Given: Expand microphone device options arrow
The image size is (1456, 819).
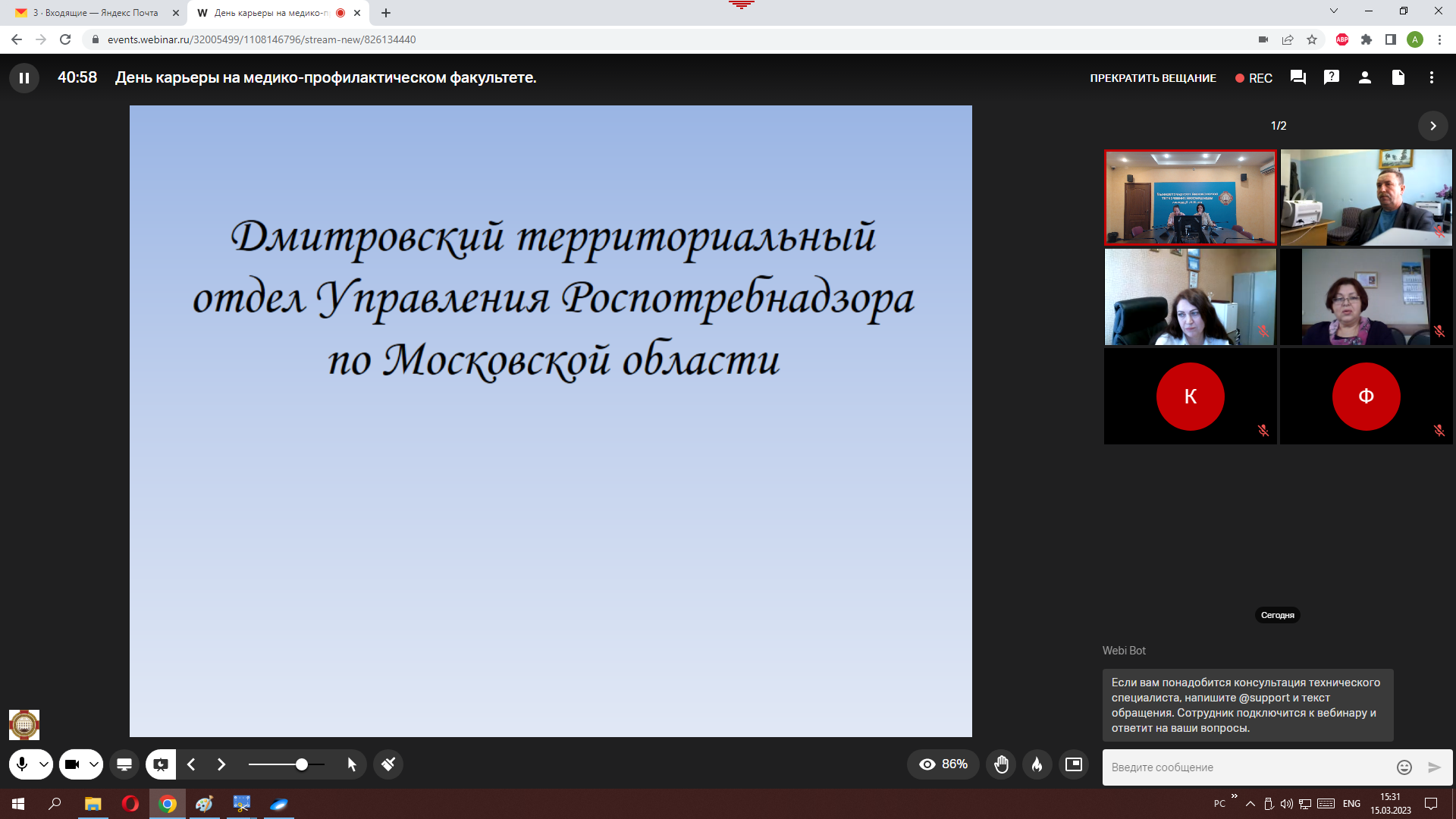Looking at the screenshot, I should click(44, 764).
